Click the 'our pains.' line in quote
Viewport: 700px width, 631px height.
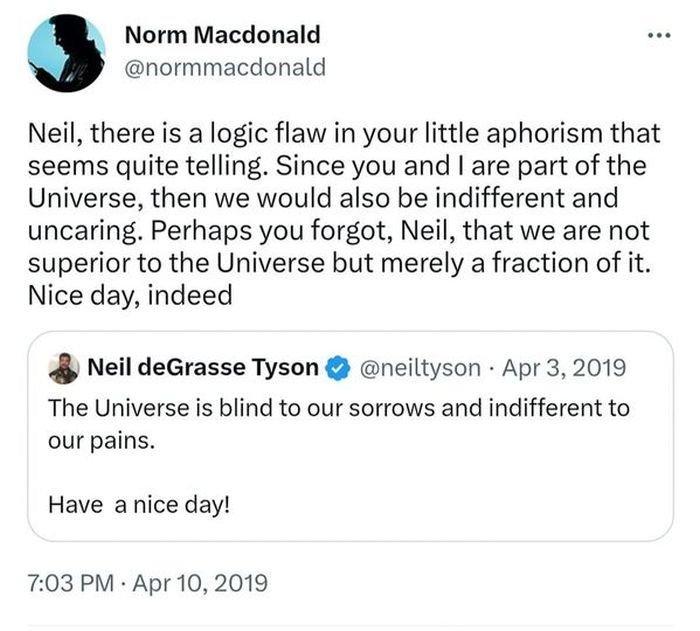pyautogui.click(x=101, y=441)
